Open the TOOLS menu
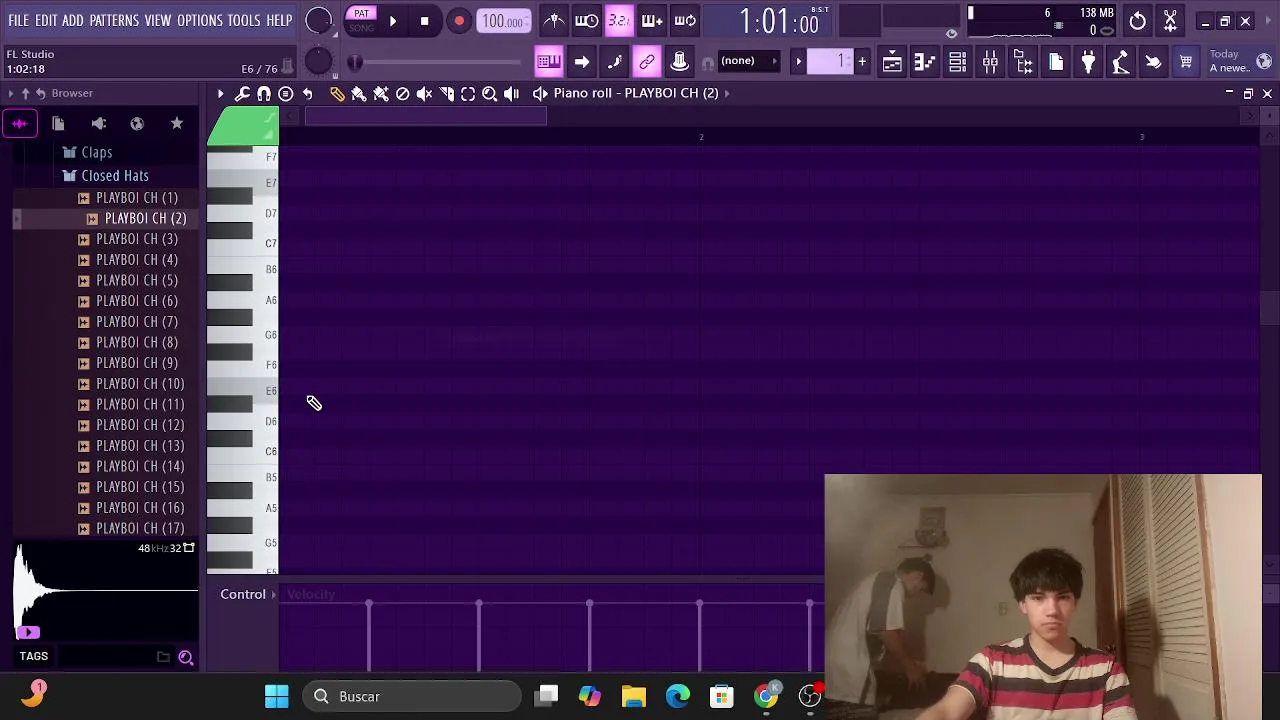Screen dimensions: 1280x720 click(x=244, y=20)
